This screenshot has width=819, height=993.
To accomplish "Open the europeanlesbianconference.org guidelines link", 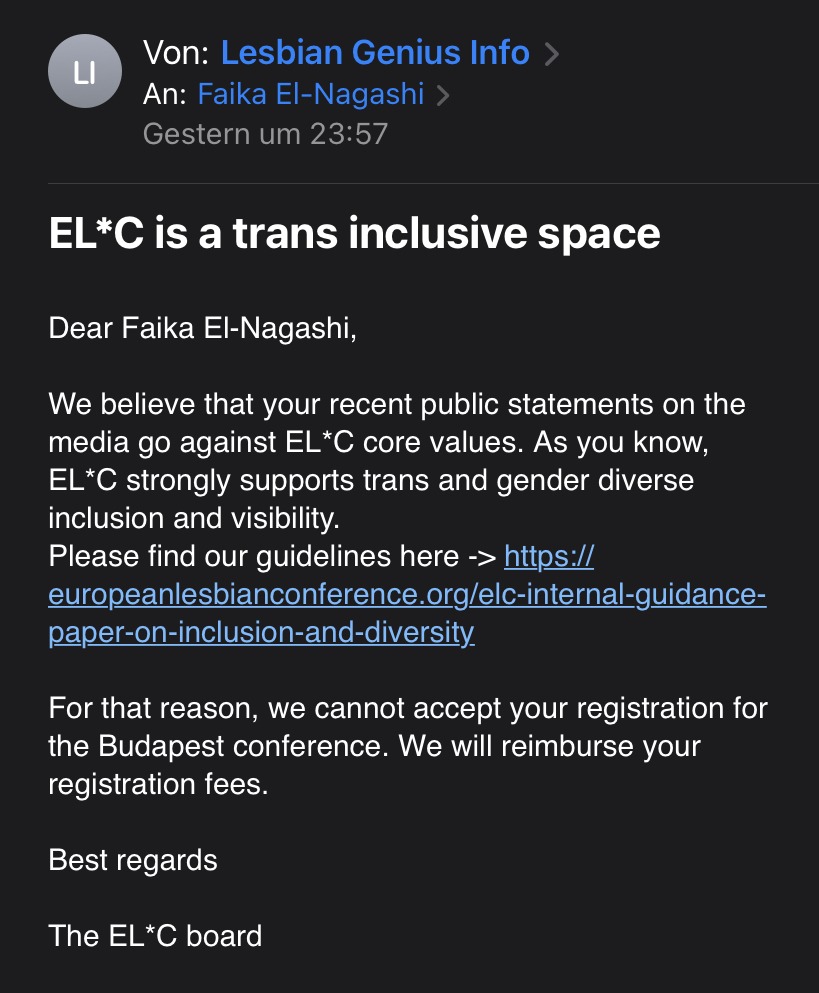I will (x=407, y=594).
